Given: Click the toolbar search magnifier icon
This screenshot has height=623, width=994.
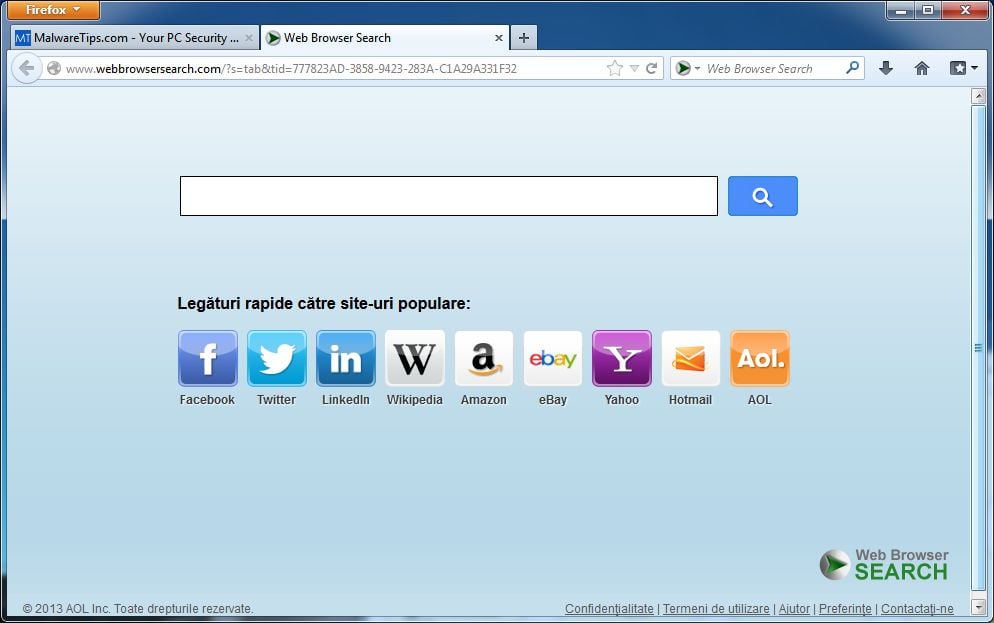Looking at the screenshot, I should (x=853, y=68).
